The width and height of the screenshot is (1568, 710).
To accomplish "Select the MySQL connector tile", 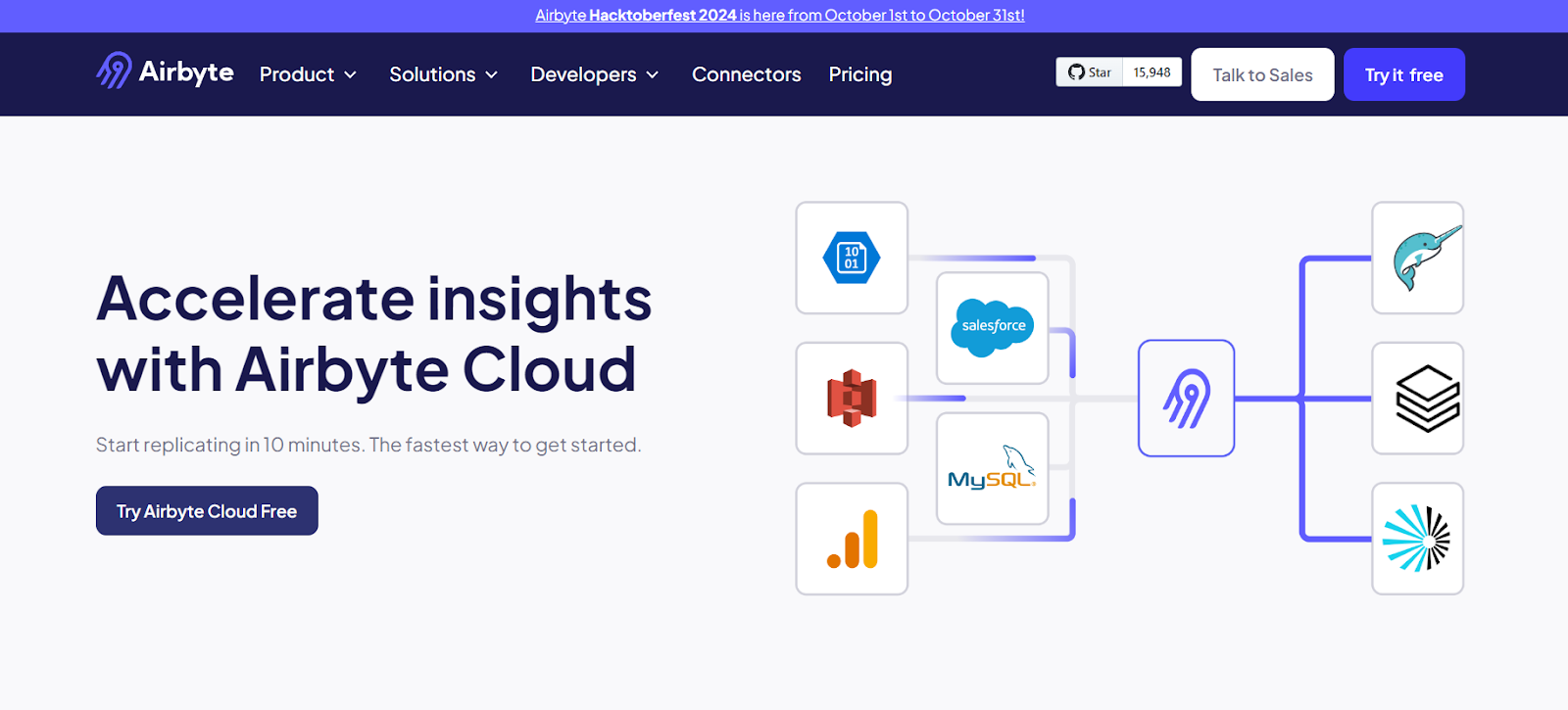I will pos(993,469).
